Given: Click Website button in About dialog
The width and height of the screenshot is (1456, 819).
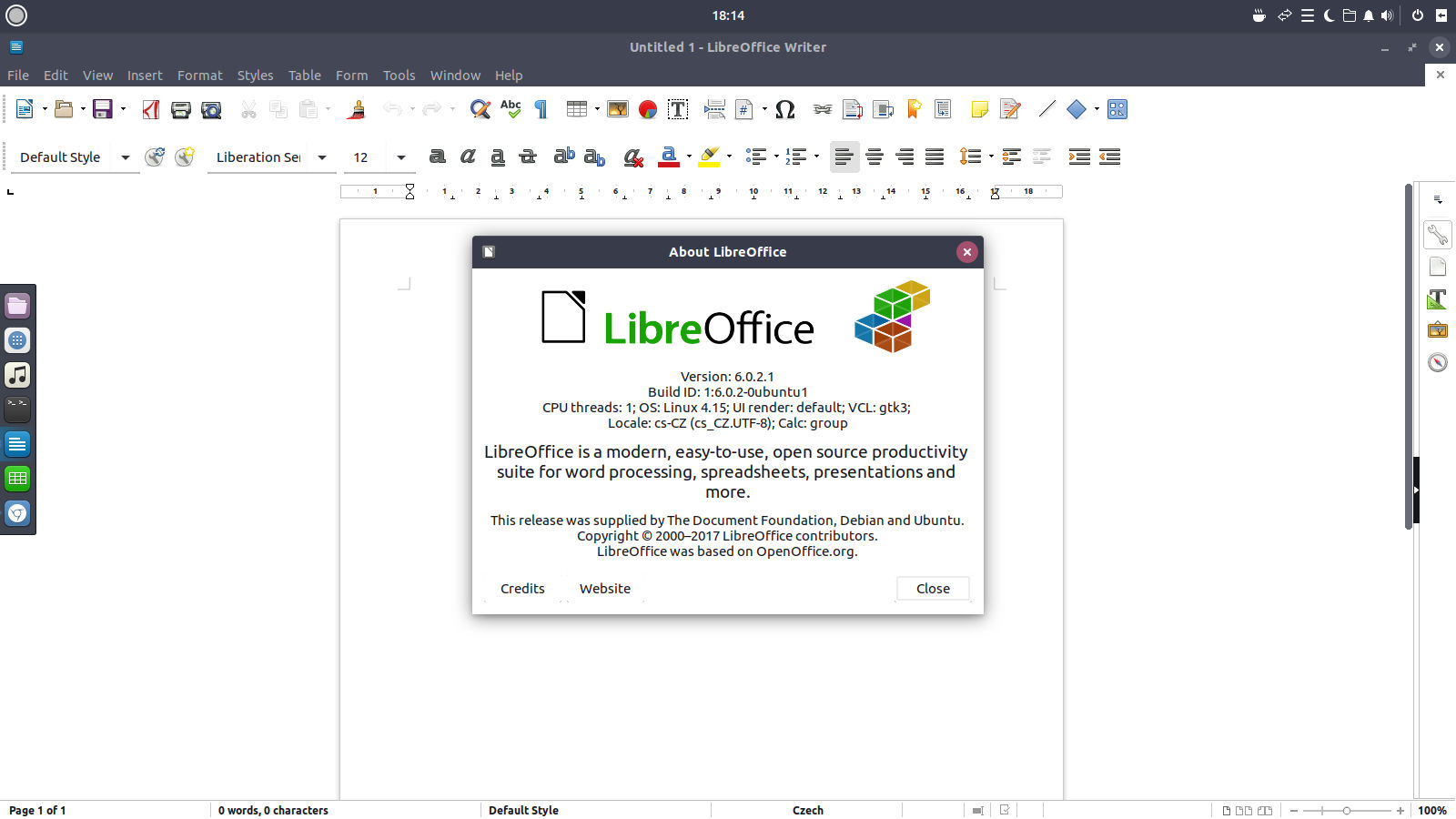Looking at the screenshot, I should click(x=605, y=589).
